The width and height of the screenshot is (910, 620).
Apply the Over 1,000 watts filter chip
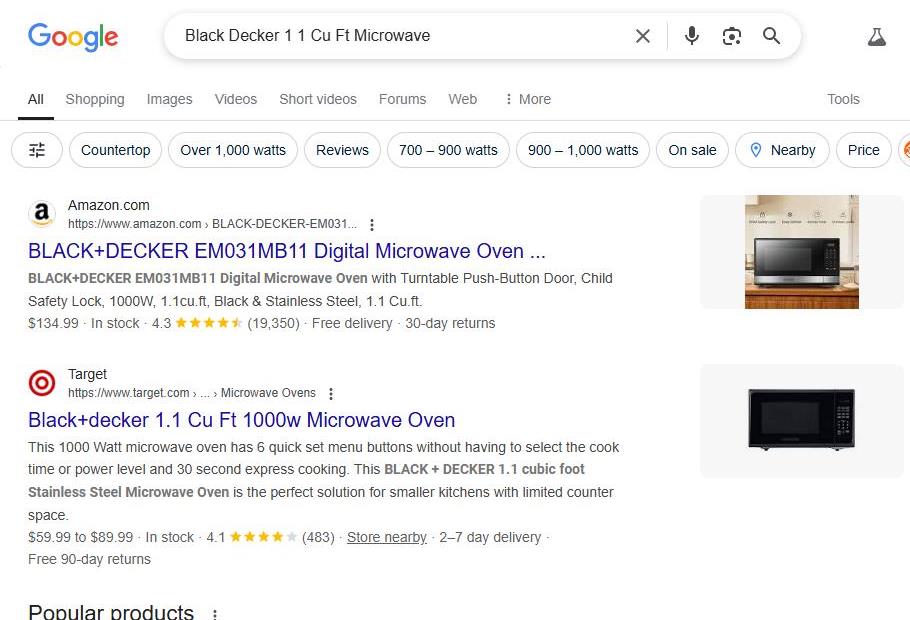pos(233,150)
